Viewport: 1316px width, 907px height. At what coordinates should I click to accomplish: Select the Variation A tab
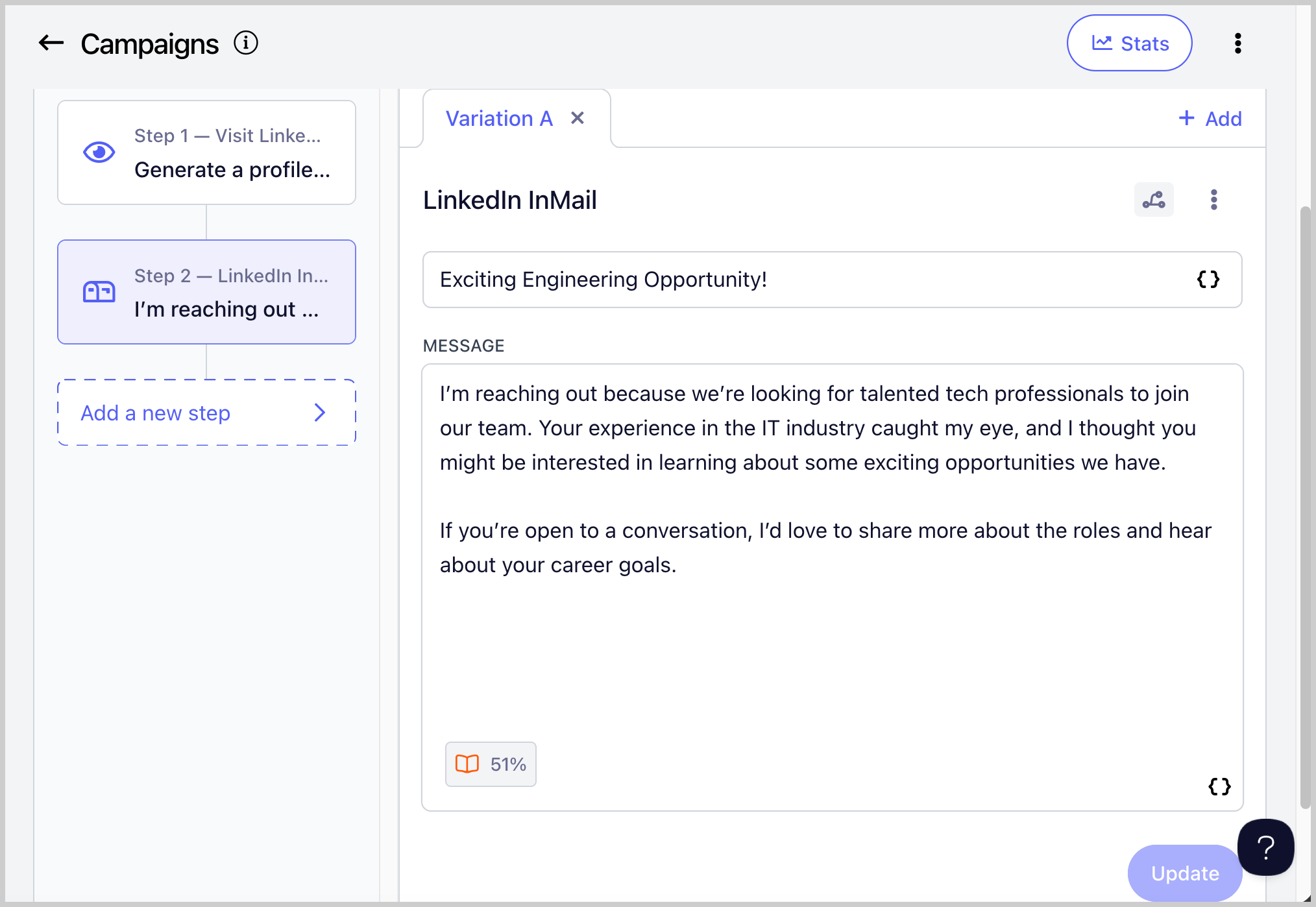pyautogui.click(x=498, y=119)
